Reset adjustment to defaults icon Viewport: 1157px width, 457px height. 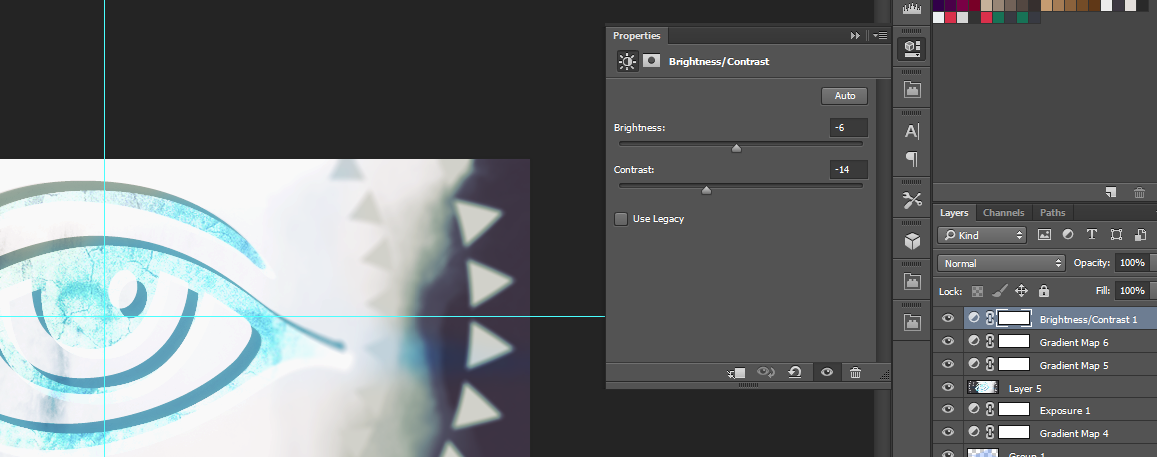click(795, 373)
